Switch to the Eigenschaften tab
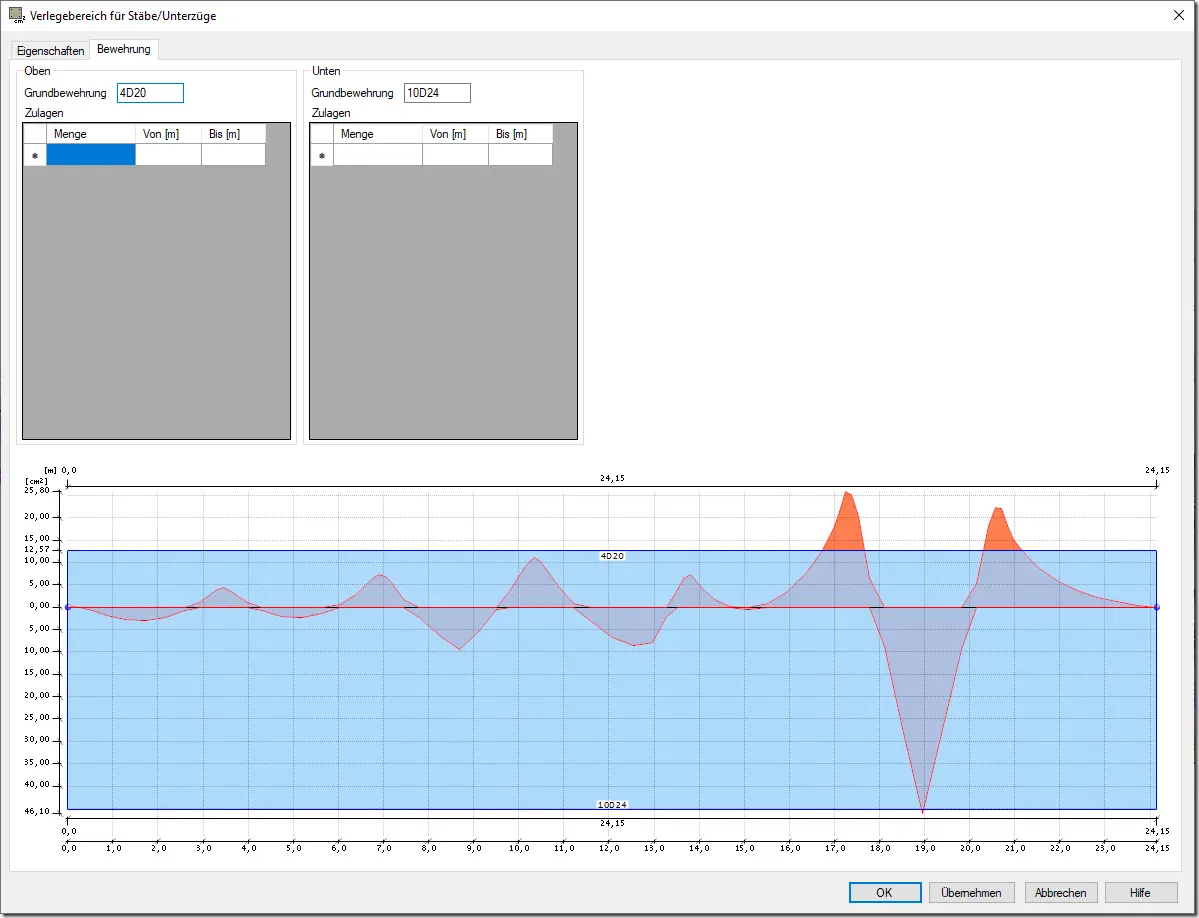 [50, 50]
